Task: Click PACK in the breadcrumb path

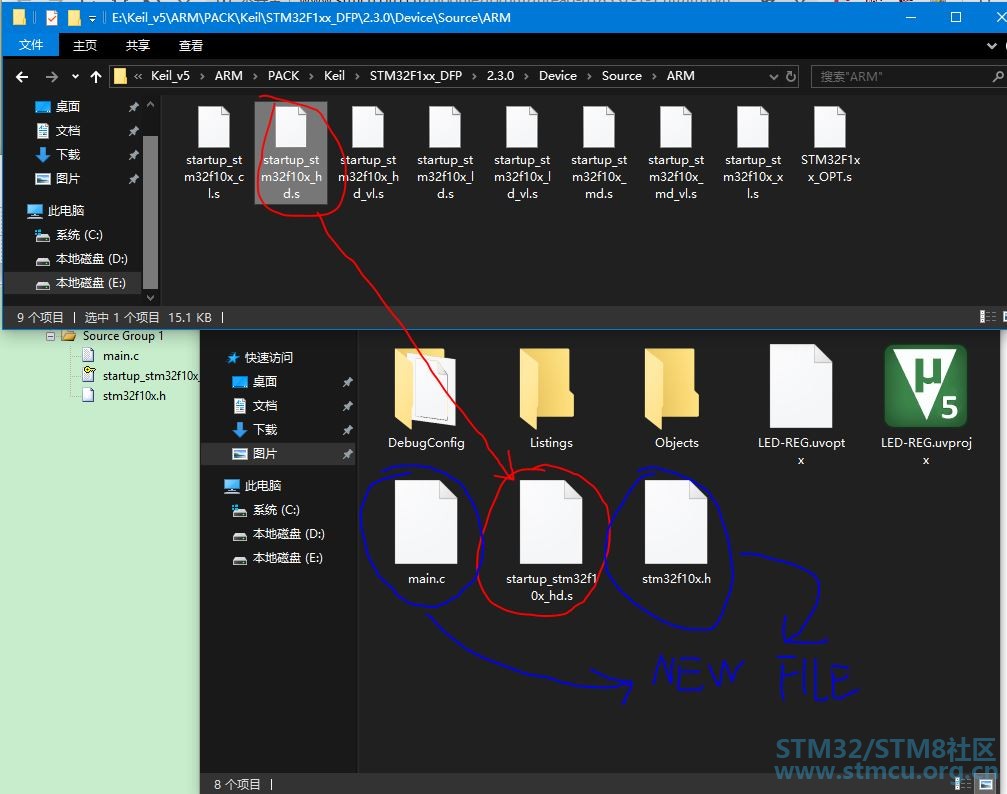Action: tap(283, 76)
